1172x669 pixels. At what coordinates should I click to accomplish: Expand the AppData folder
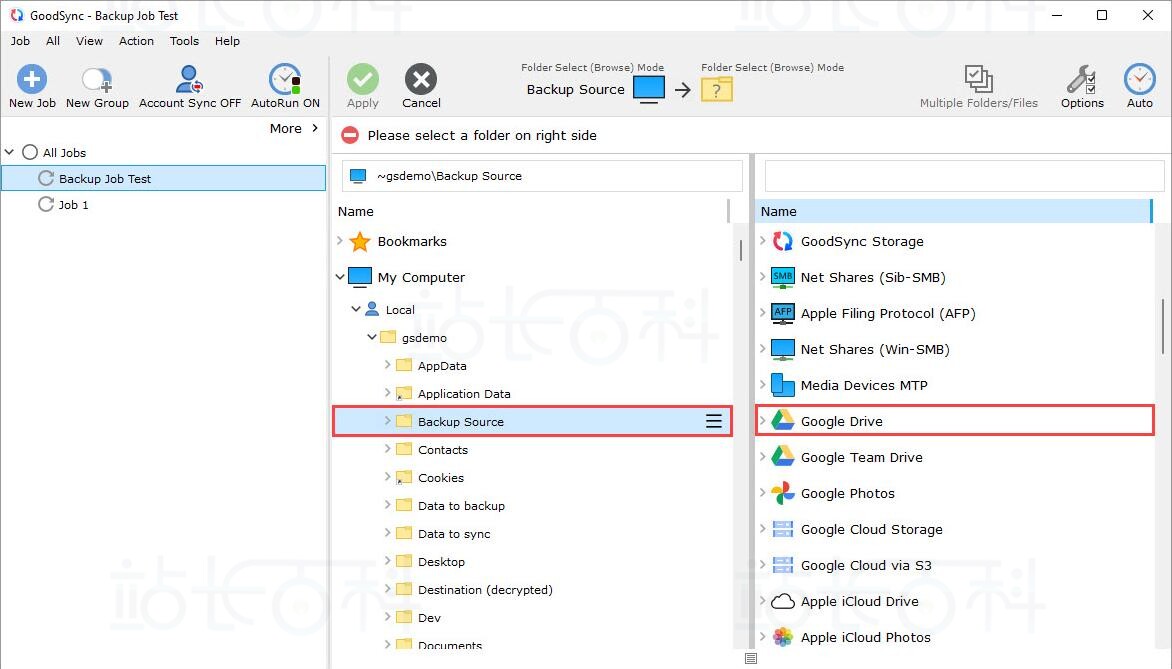(x=387, y=365)
